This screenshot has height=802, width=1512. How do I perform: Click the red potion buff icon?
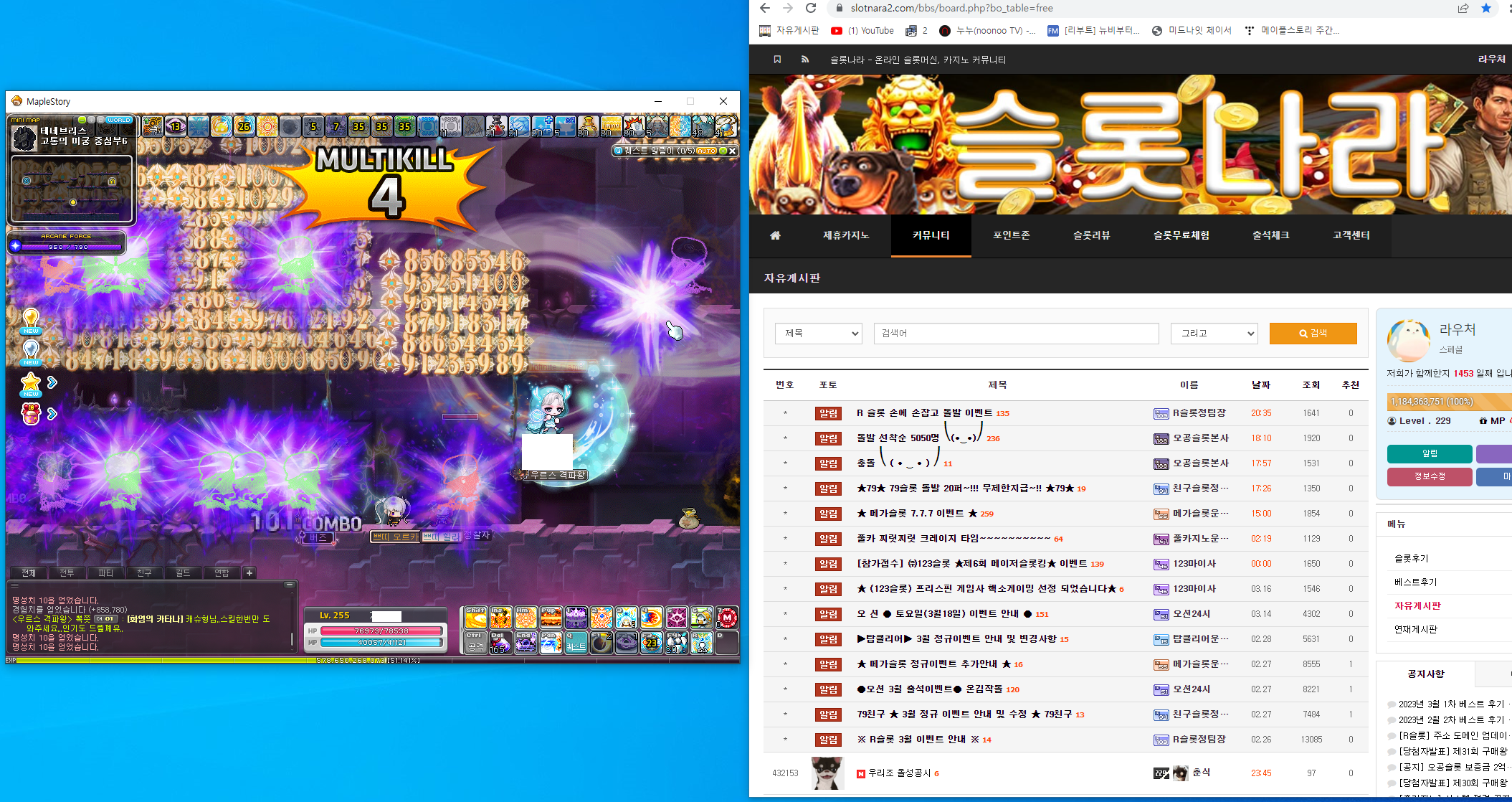(x=496, y=126)
